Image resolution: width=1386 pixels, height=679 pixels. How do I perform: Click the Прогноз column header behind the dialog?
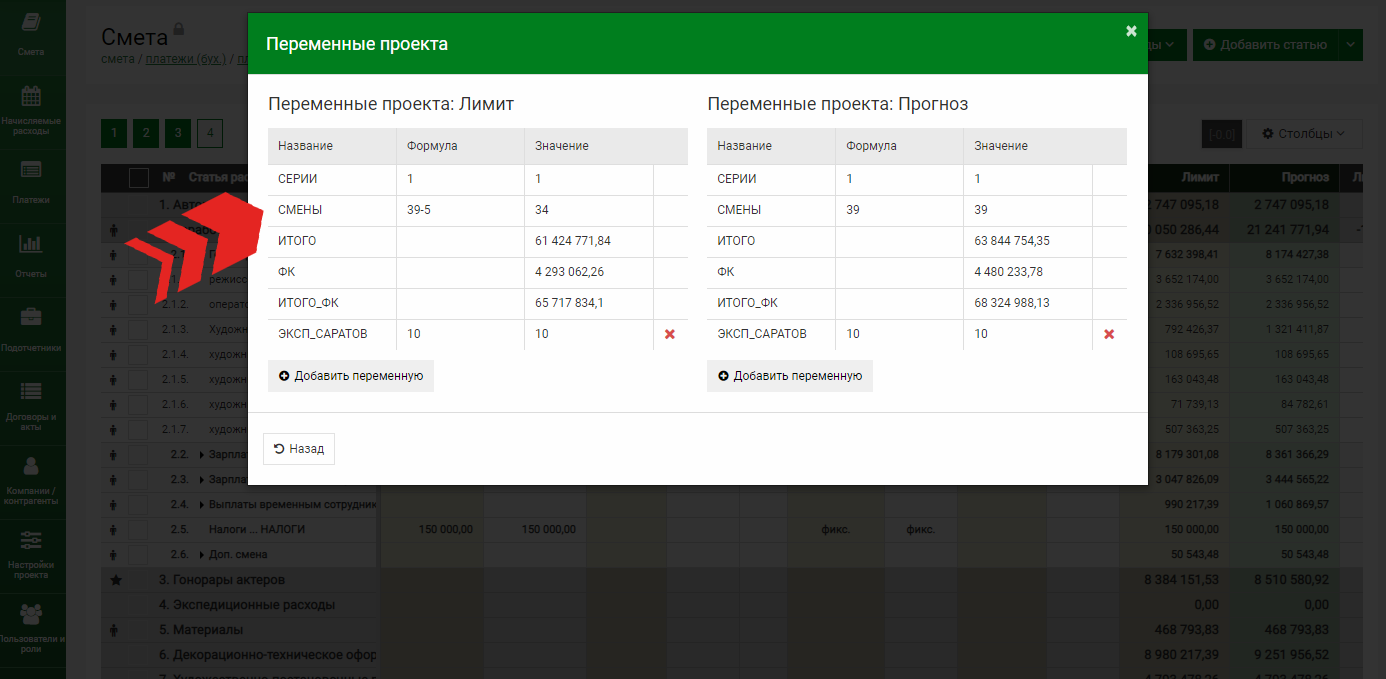coord(1306,178)
